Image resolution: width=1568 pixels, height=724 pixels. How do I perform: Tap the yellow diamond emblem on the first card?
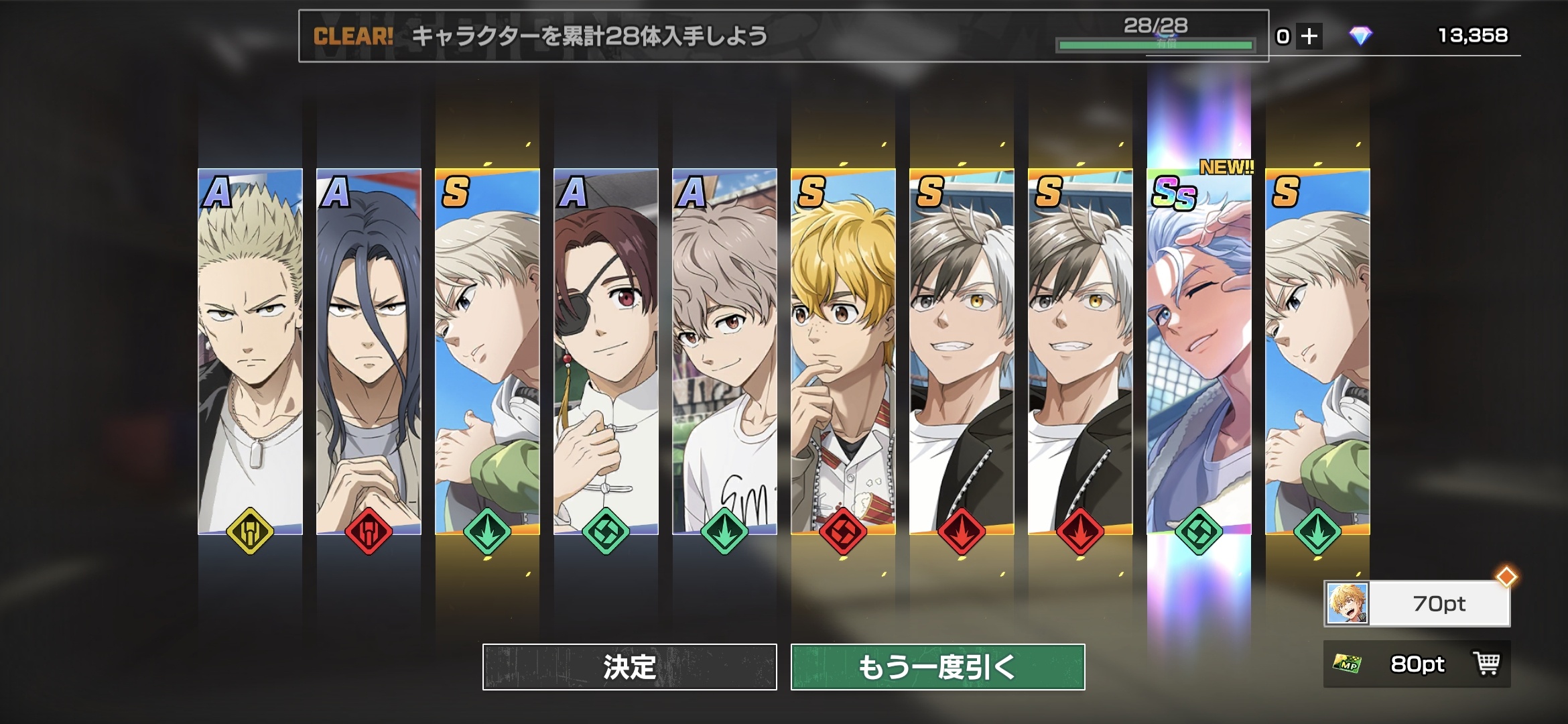point(250,532)
